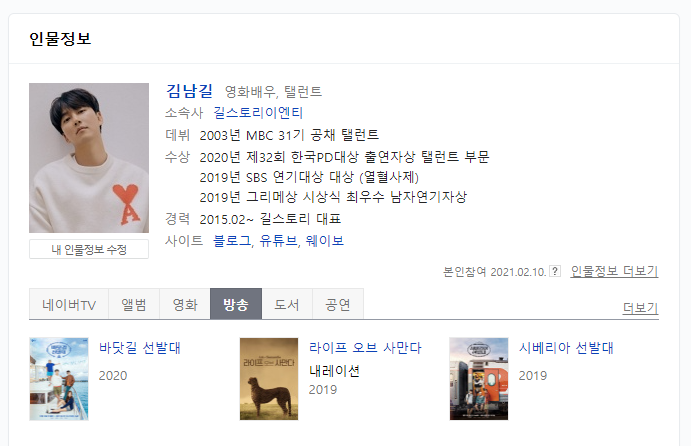Switch to the 공연 tab
Viewport: 691px width, 446px height.
(338, 304)
